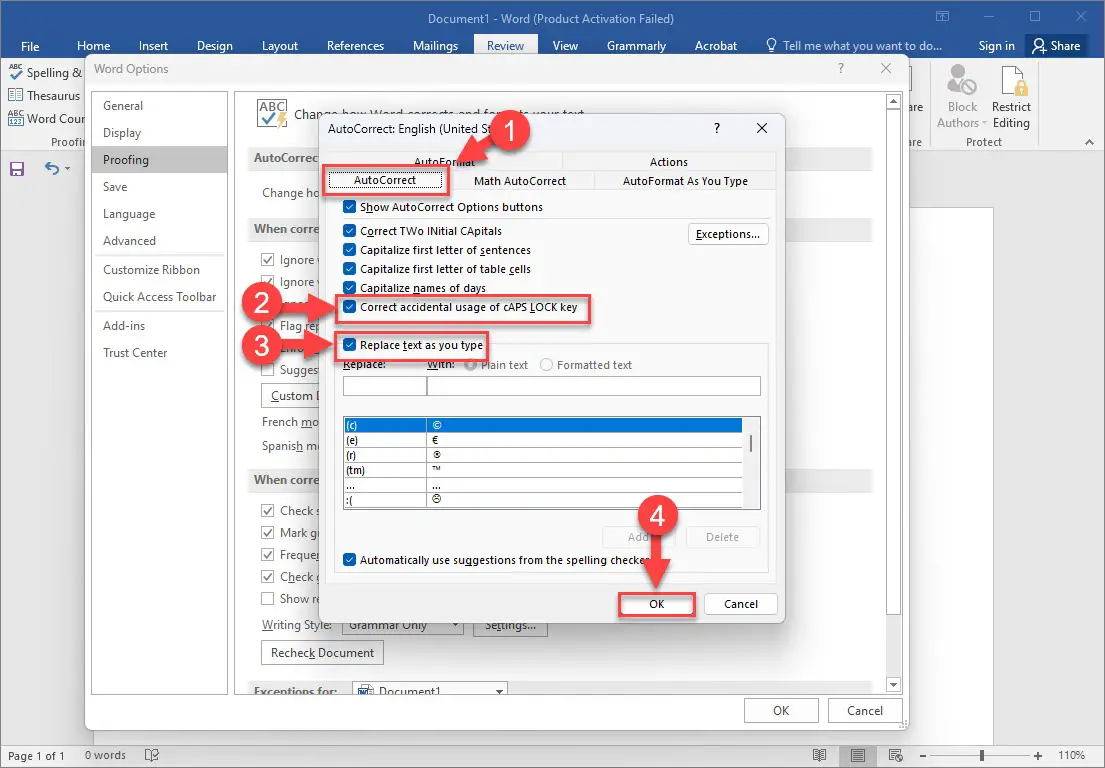Open the Tell me what you want search box
This screenshot has height=768, width=1105.
(x=862, y=46)
